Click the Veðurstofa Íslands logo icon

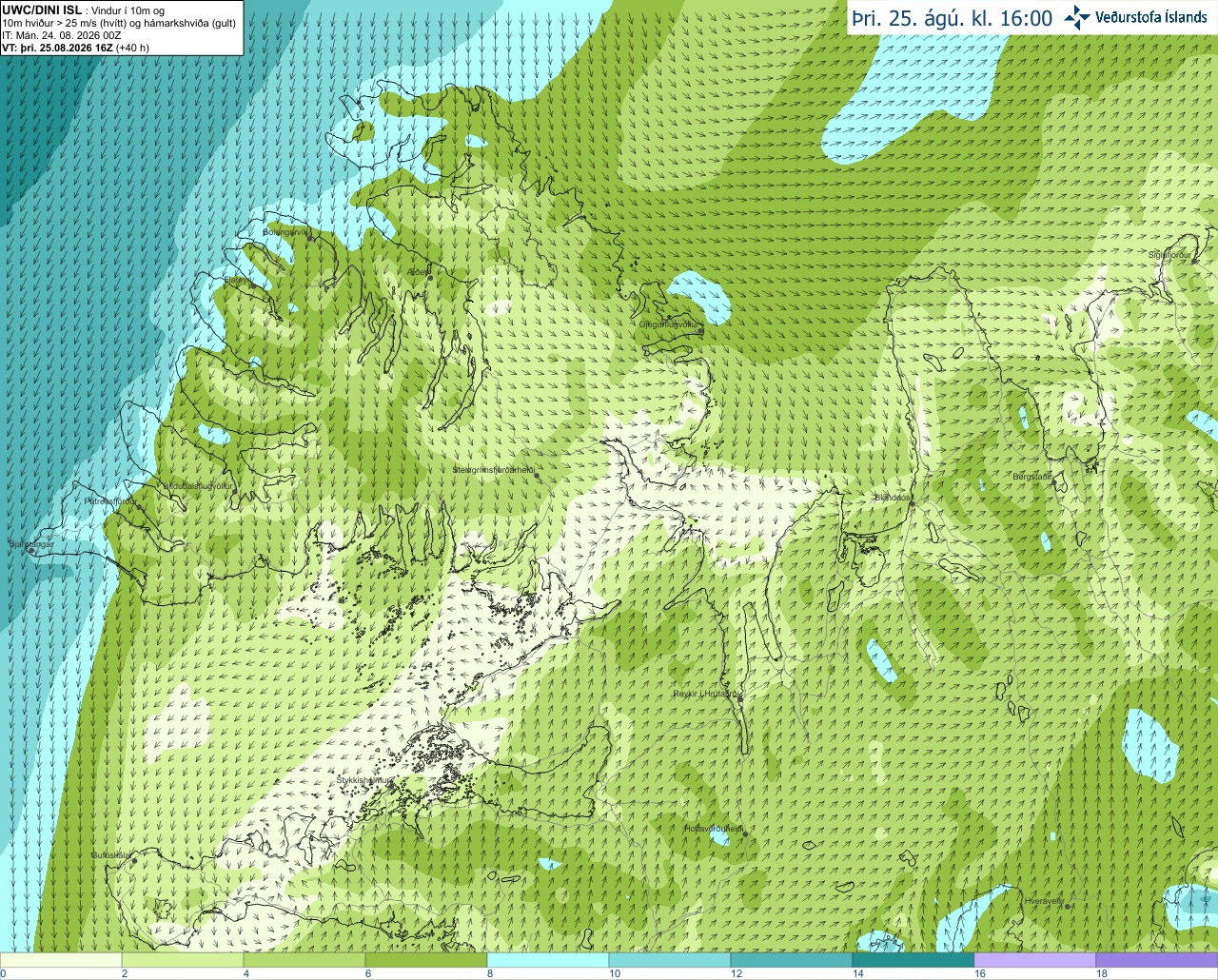point(1077,17)
